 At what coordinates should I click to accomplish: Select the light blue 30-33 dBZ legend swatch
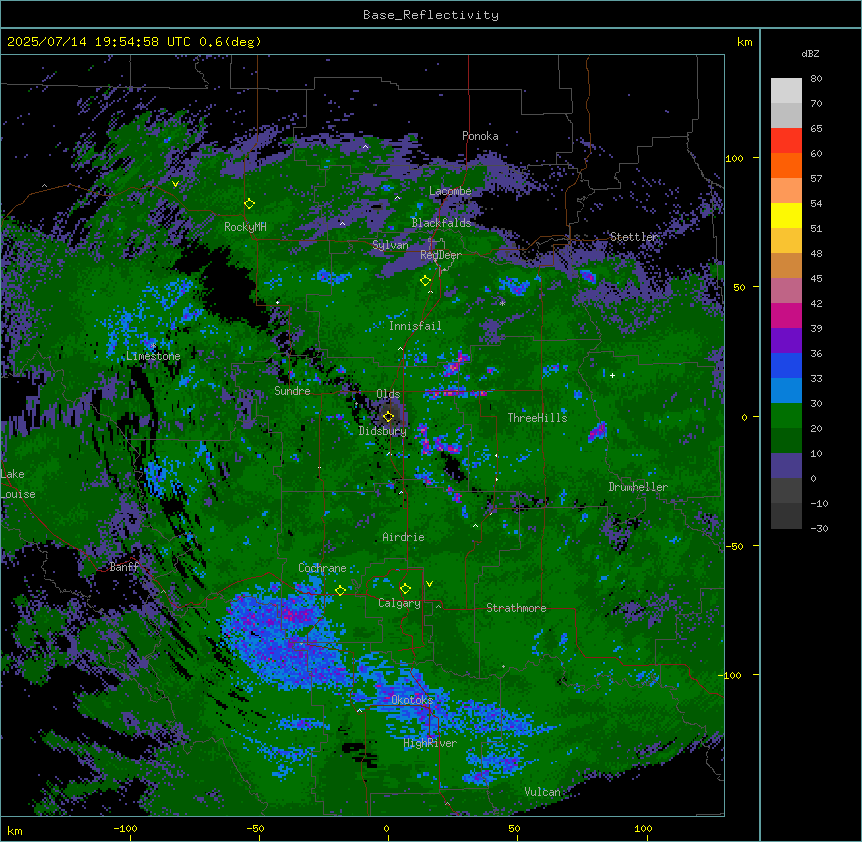(x=786, y=391)
